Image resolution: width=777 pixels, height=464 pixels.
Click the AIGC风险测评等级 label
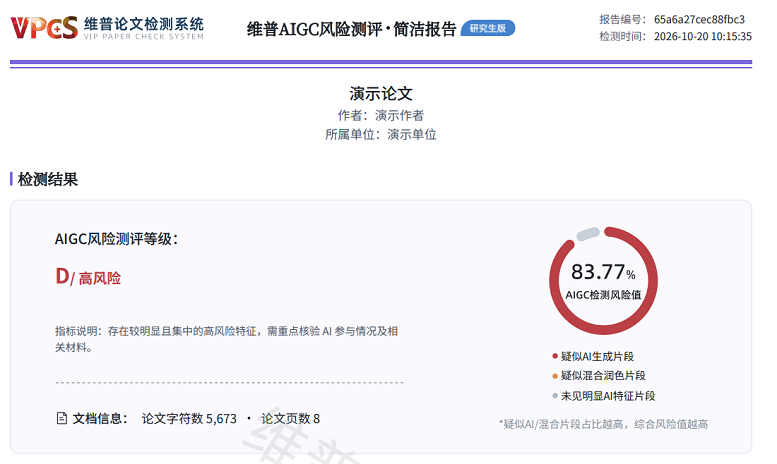tap(116, 239)
